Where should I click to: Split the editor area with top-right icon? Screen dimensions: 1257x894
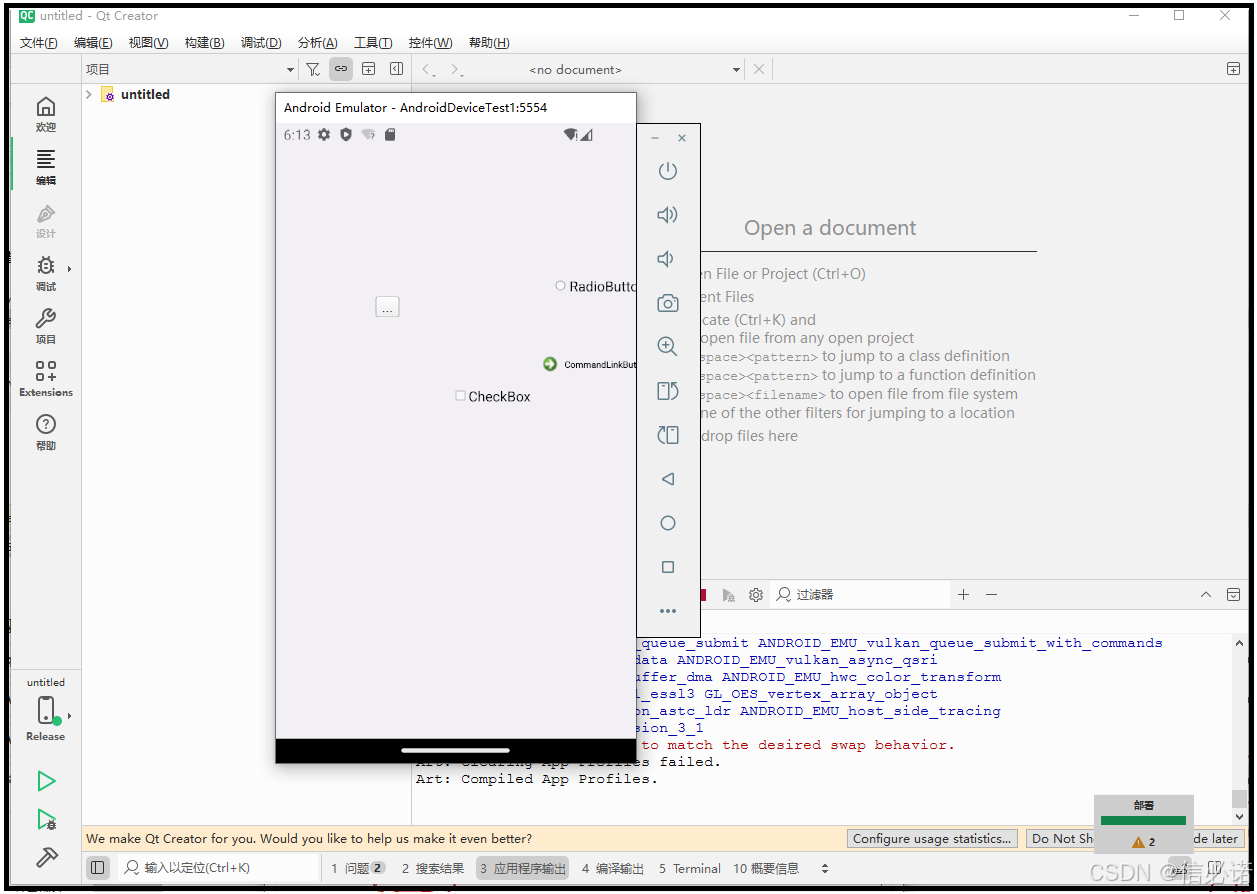coord(1233,69)
